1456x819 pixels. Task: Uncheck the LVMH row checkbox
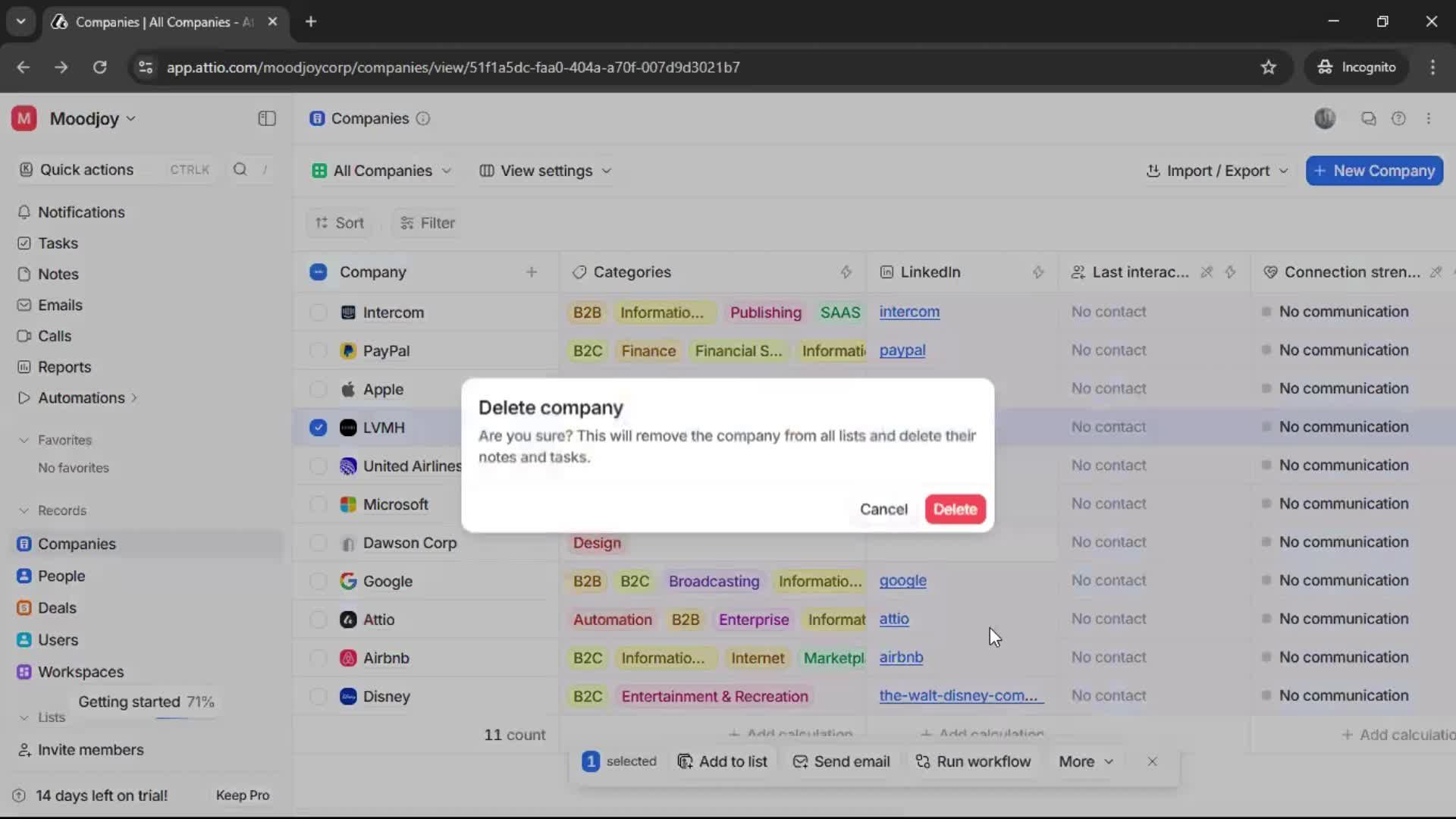point(318,428)
